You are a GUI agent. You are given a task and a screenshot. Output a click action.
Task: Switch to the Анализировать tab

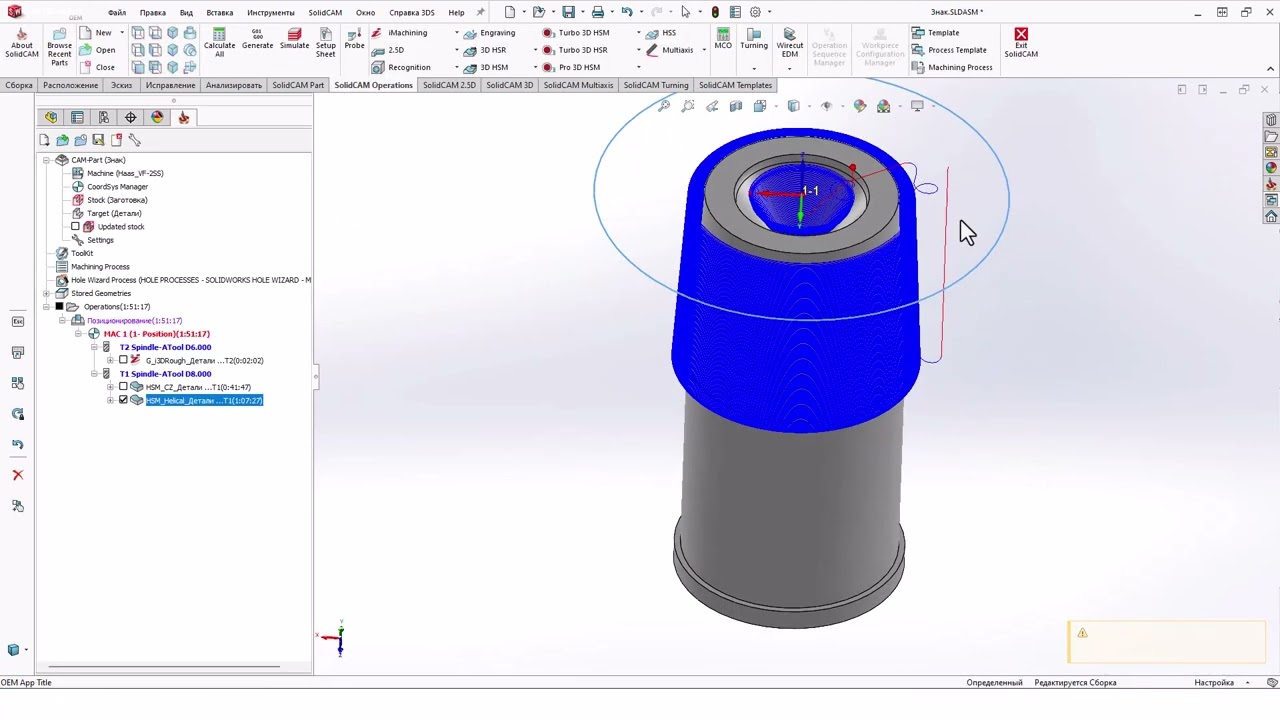coord(234,85)
